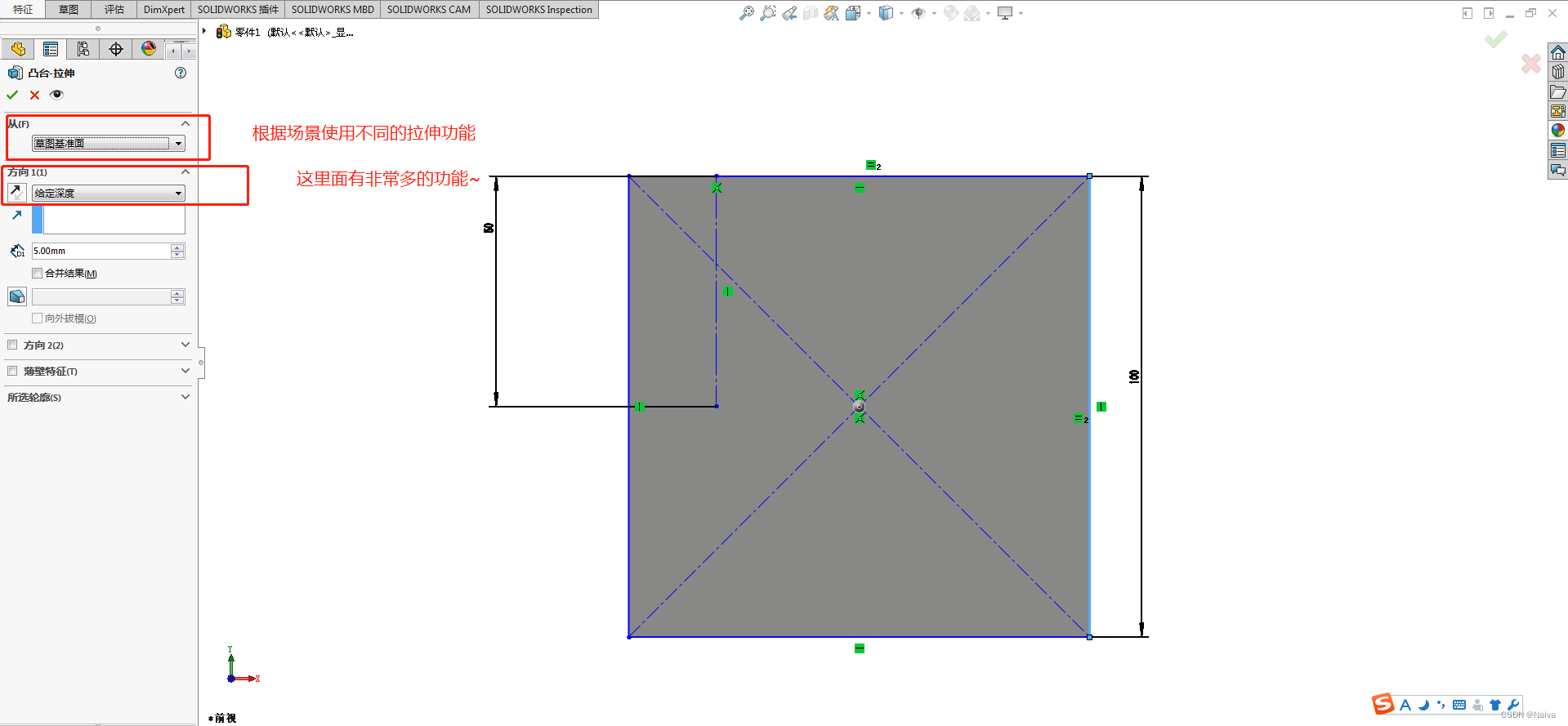Screen dimensions: 1568x726
Task: Open File Explorer folder icon in task pane
Action: pos(1558,92)
